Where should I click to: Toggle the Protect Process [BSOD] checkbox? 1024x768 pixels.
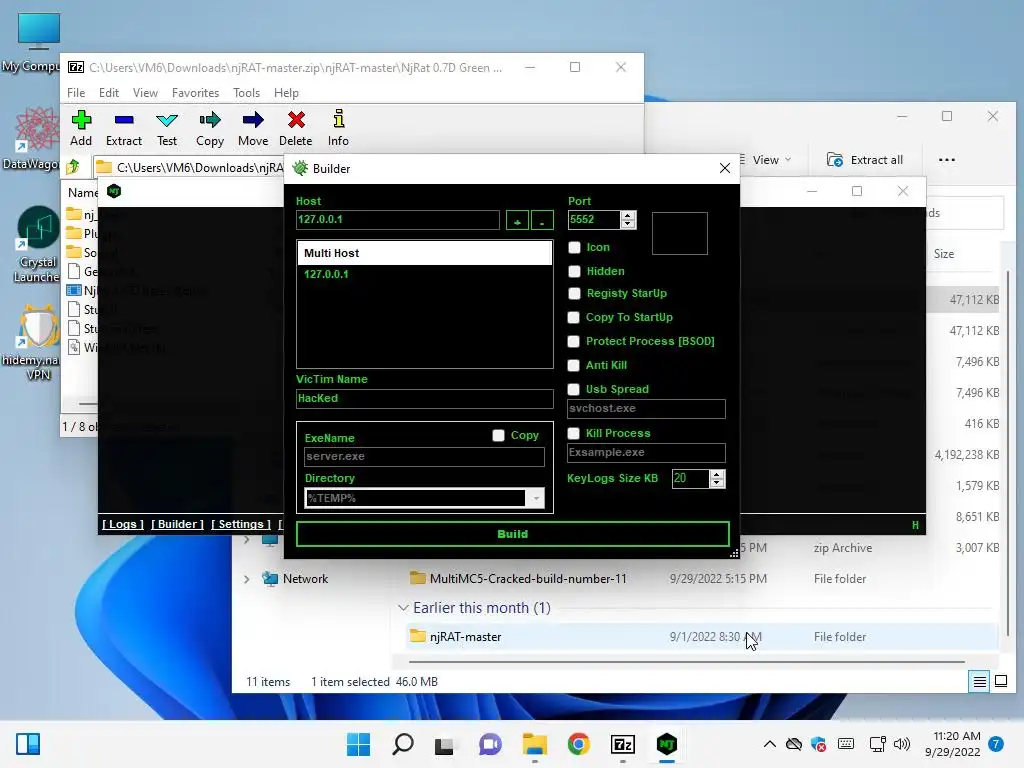tap(573, 341)
